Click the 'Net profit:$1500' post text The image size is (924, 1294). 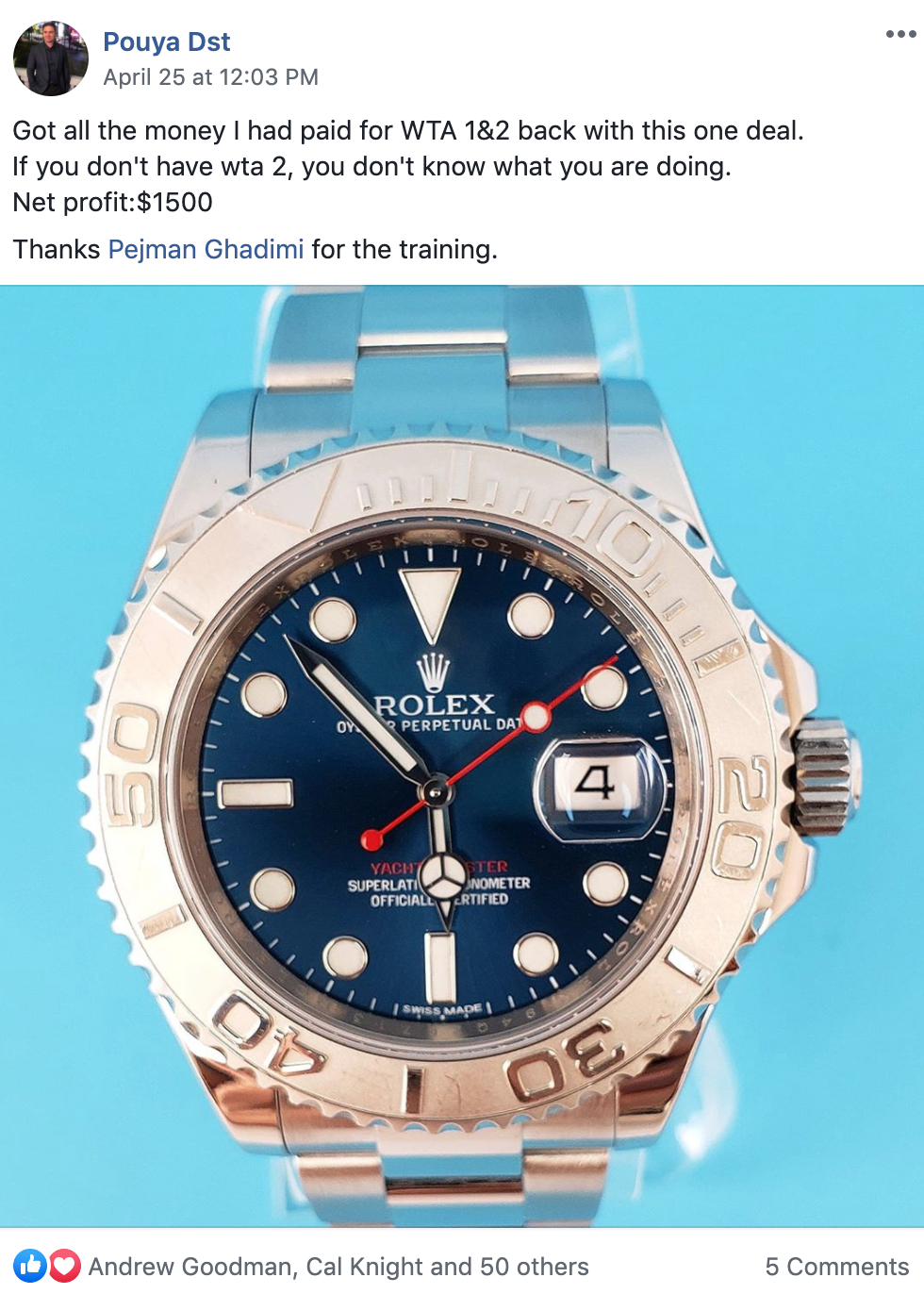[112, 202]
